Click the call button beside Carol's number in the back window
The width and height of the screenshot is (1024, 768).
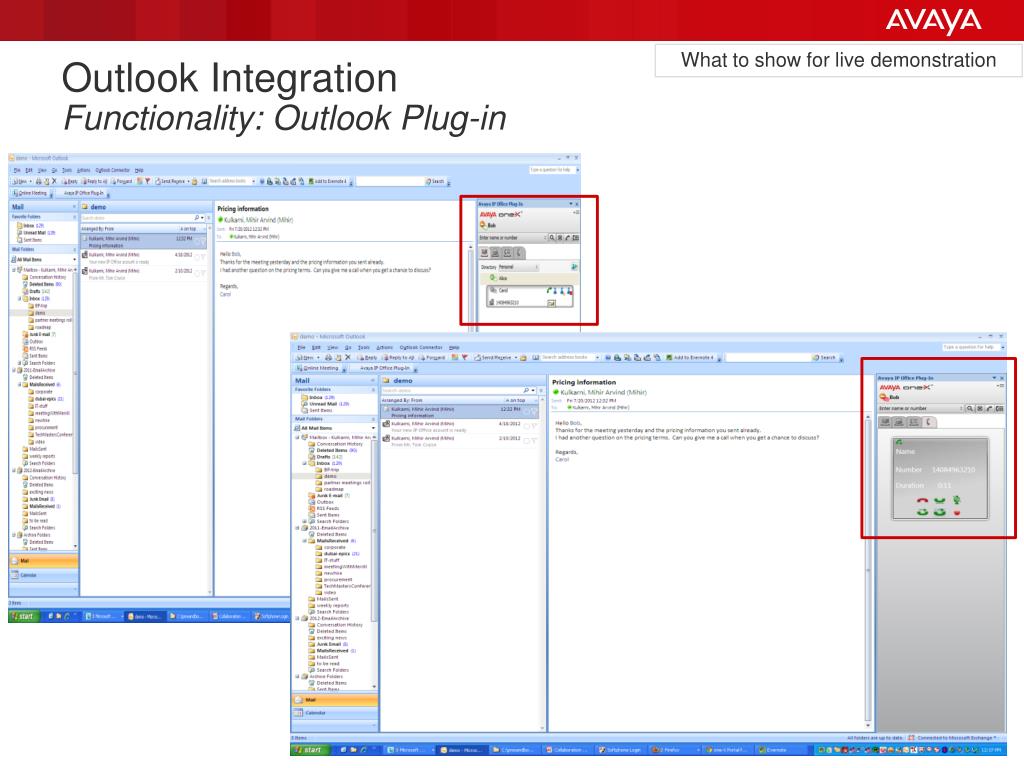551,304
